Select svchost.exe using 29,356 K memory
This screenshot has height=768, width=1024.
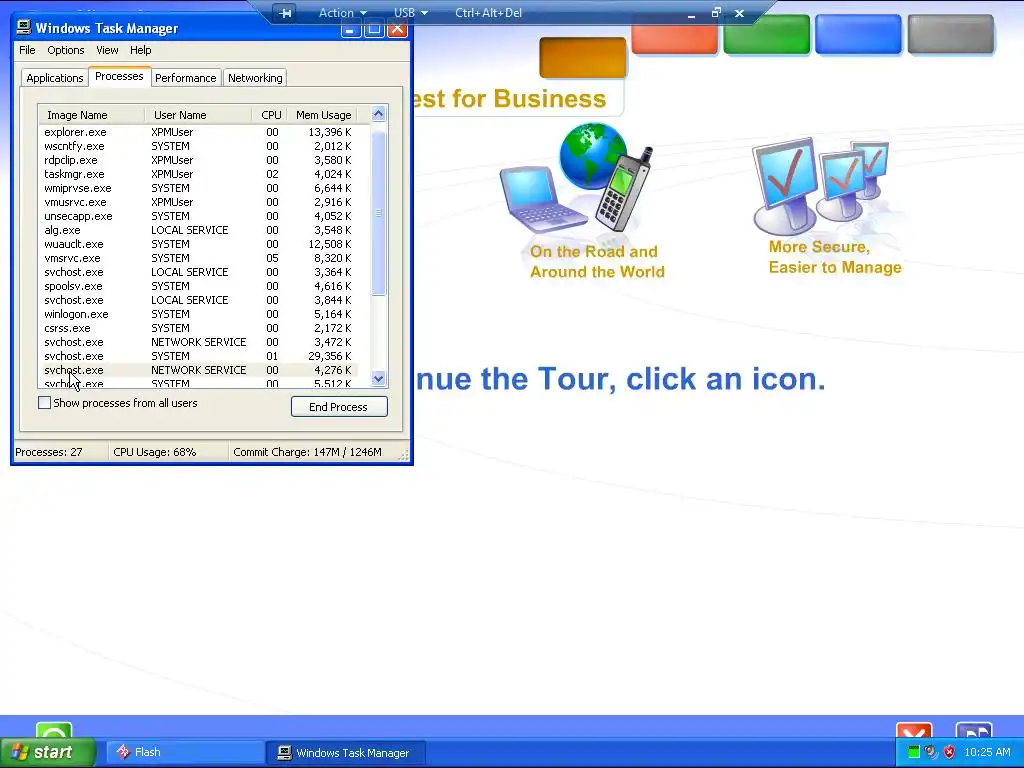pyautogui.click(x=199, y=357)
